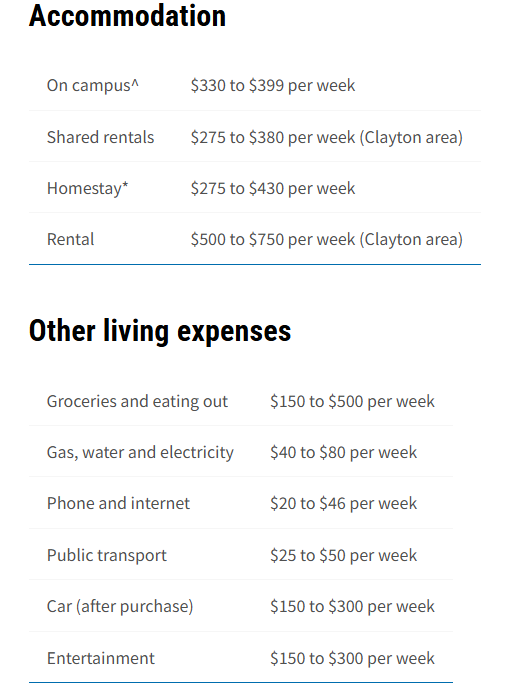Click the Other living expenses heading
Viewport: 514px width, 687px height.
160,331
